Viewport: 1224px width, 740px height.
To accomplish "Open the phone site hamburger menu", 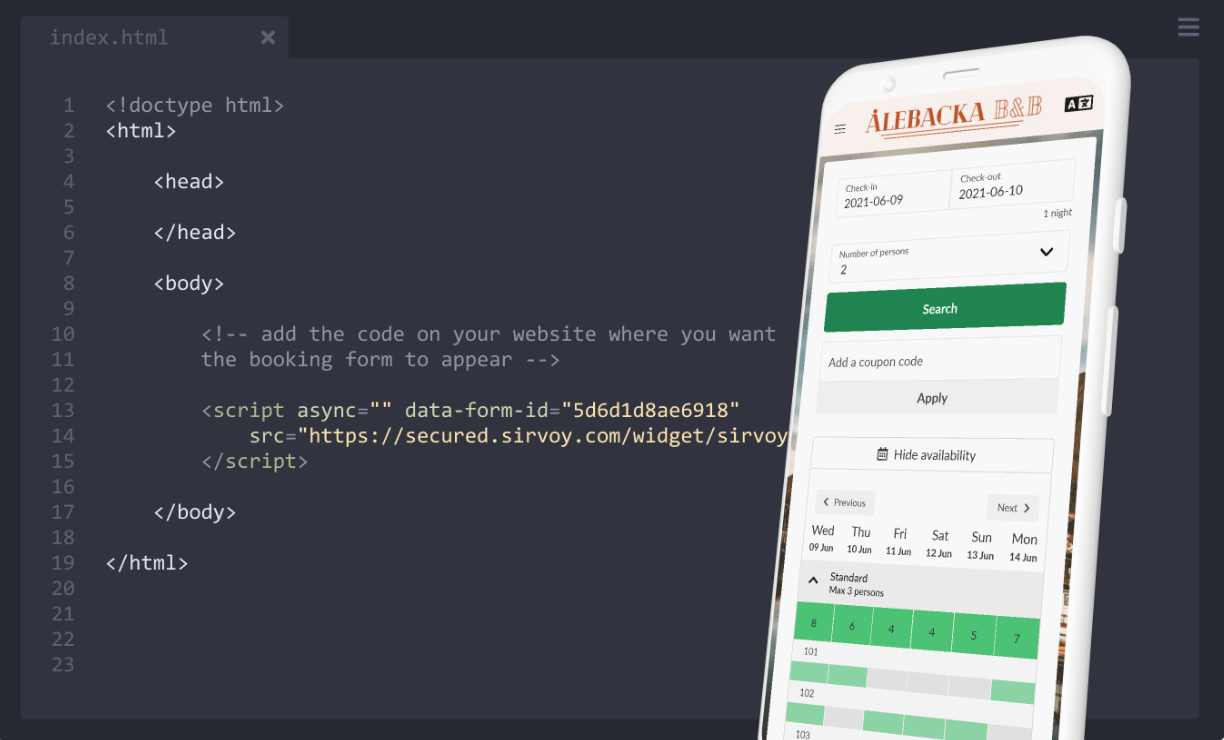I will coord(840,129).
